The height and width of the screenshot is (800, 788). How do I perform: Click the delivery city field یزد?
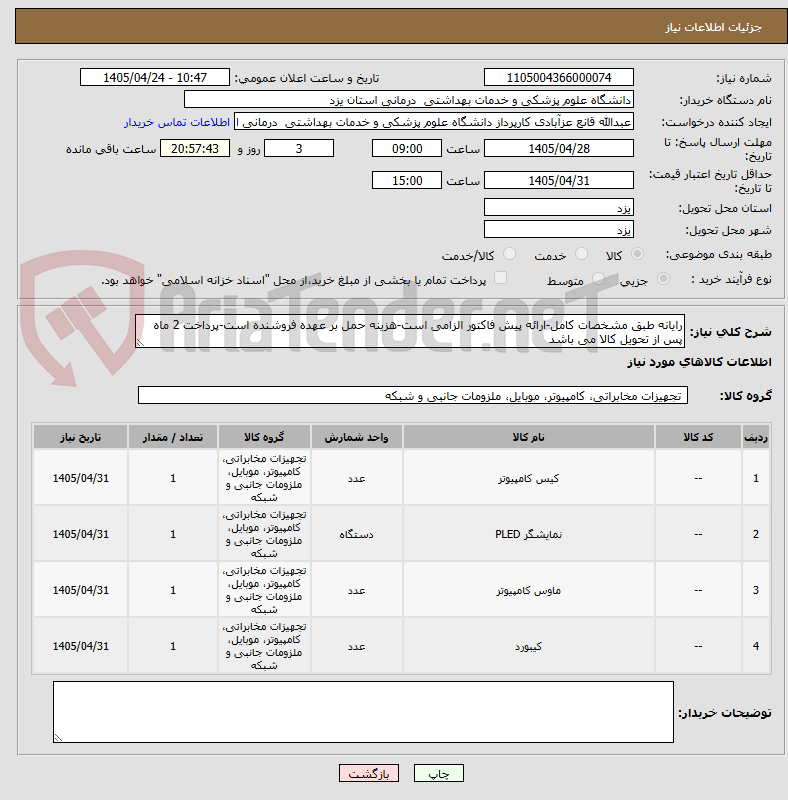click(x=559, y=230)
